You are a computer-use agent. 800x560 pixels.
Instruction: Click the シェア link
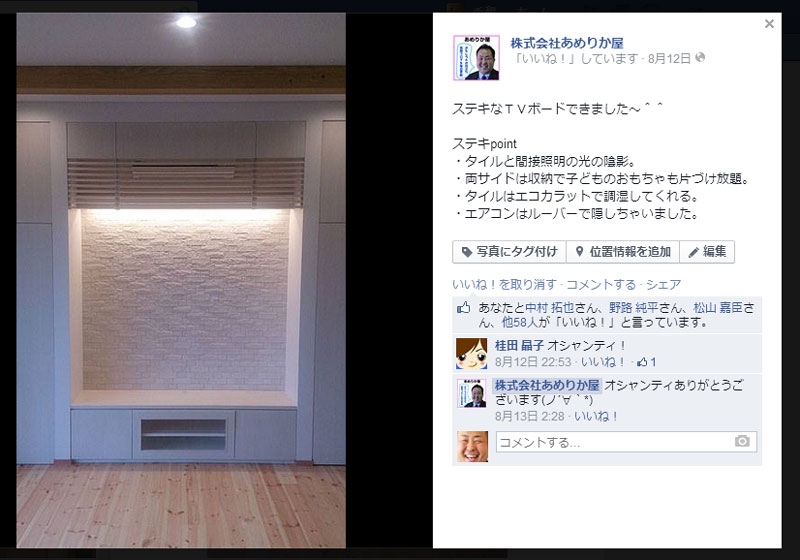coord(663,285)
